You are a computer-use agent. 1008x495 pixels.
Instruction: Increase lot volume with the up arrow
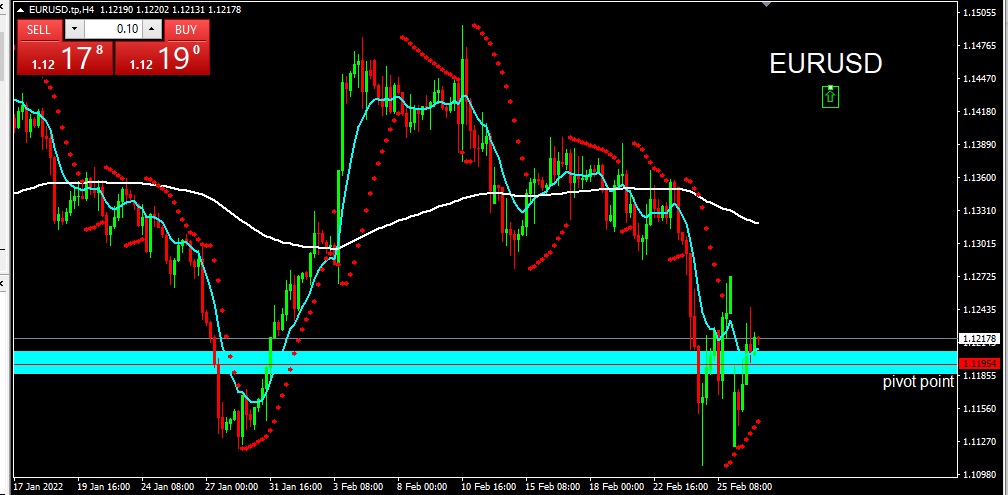click(x=152, y=29)
